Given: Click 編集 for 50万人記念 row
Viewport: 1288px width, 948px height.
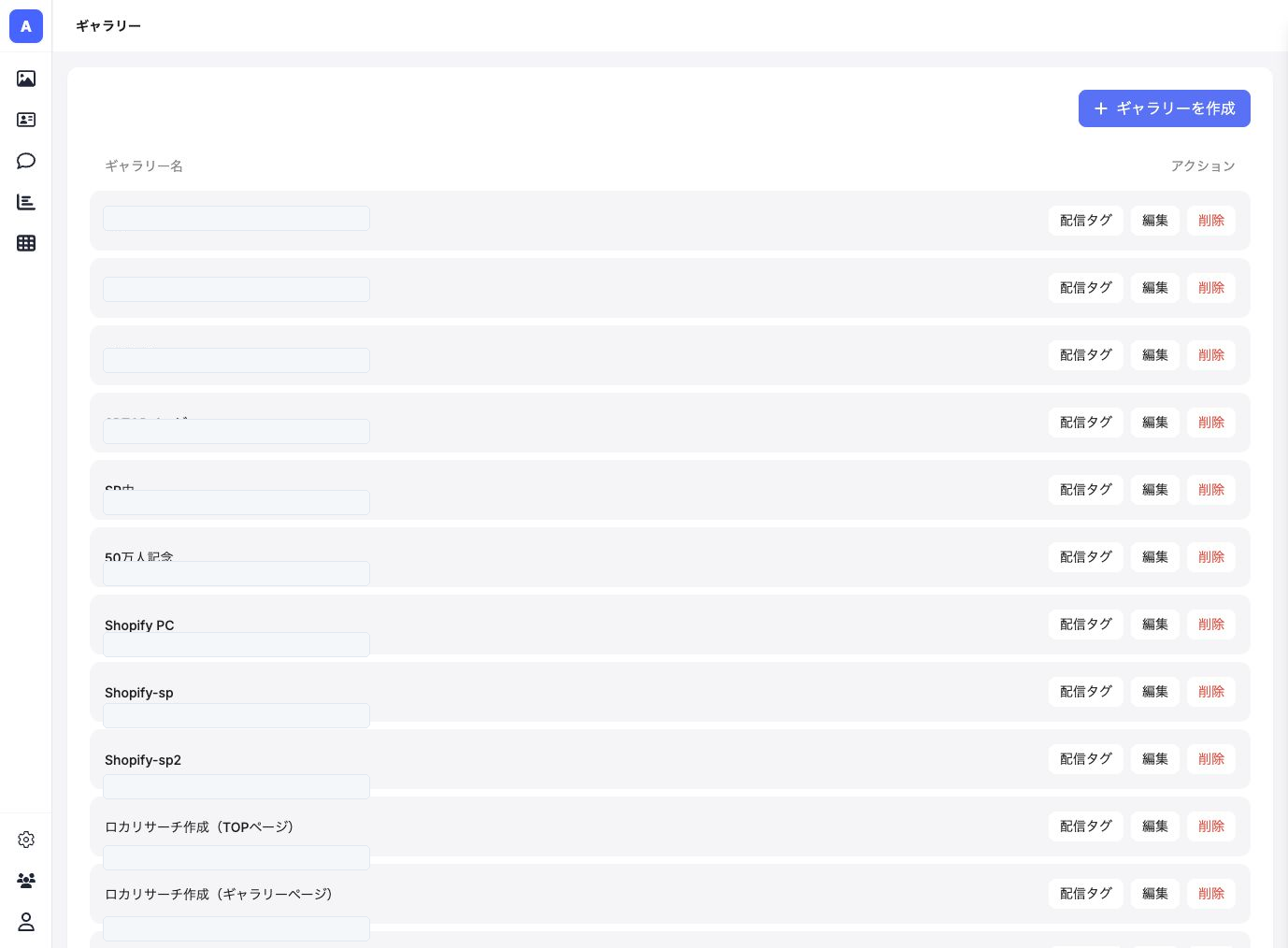Looking at the screenshot, I should pyautogui.click(x=1155, y=557).
